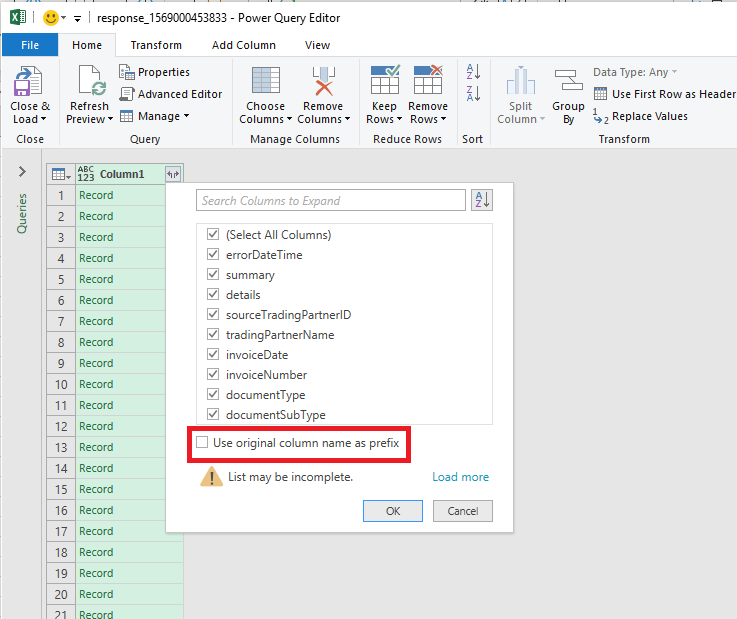Uncheck the sourceTradingPartnerID column
Image resolution: width=737 pixels, height=619 pixels.
tap(213, 314)
